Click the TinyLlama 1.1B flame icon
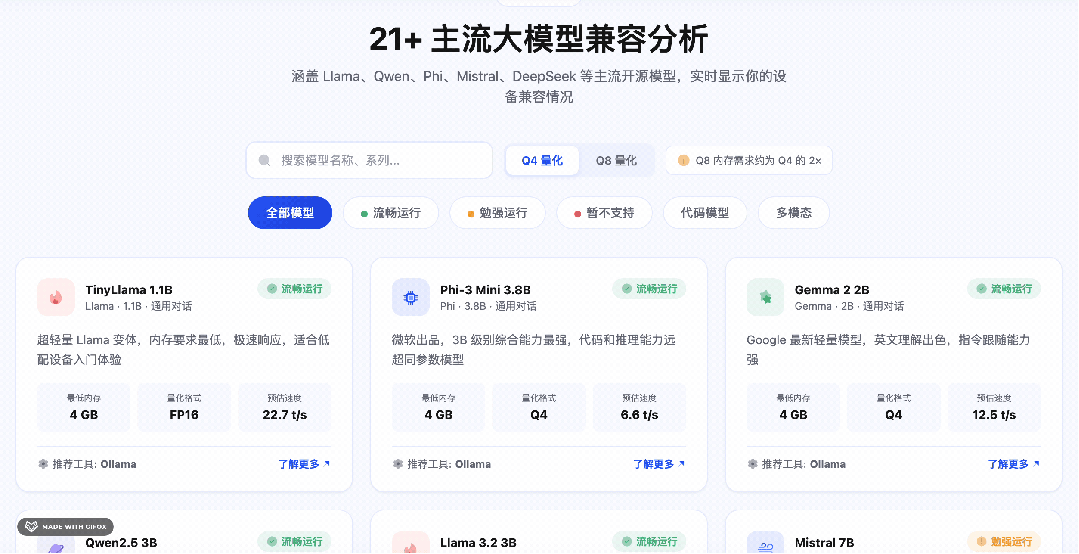Screen dimensions: 1079x554 coord(56,297)
